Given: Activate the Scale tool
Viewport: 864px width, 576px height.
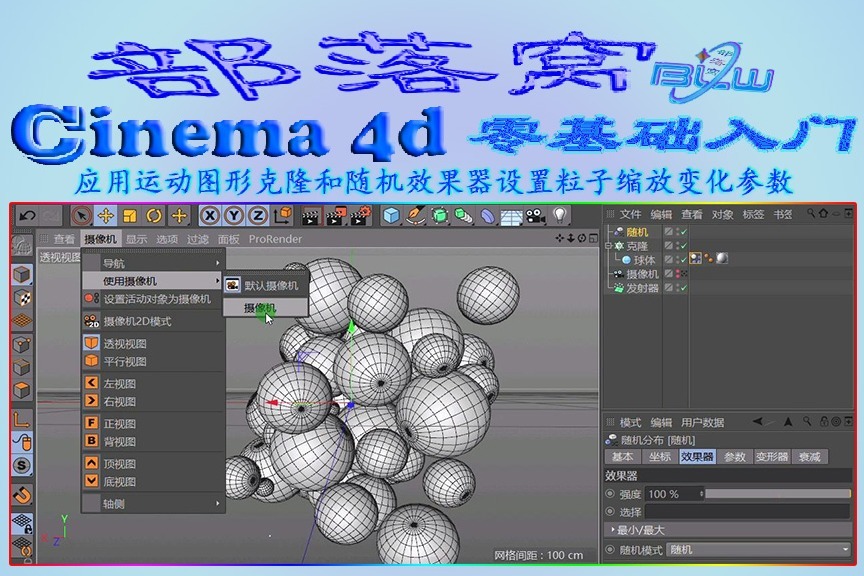Looking at the screenshot, I should [129, 216].
